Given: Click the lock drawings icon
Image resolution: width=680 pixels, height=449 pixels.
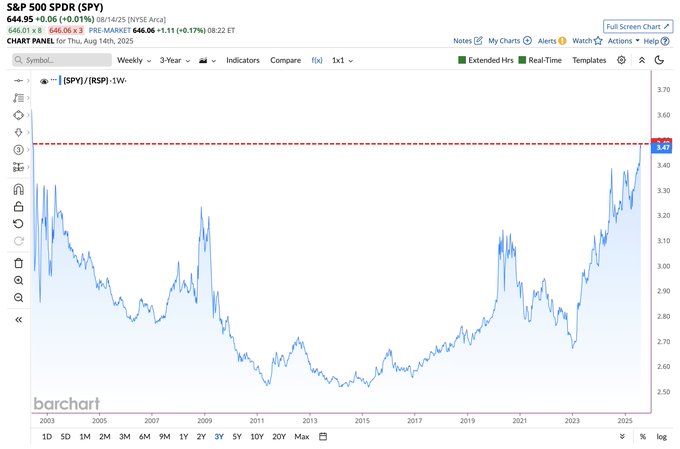Looking at the screenshot, I should [18, 206].
